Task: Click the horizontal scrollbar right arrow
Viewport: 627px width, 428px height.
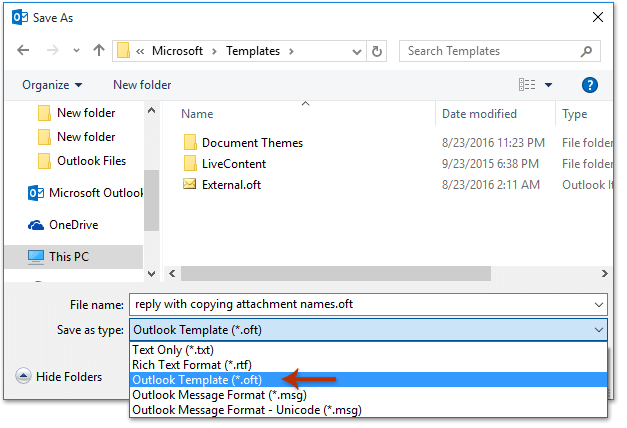Action: [x=605, y=274]
